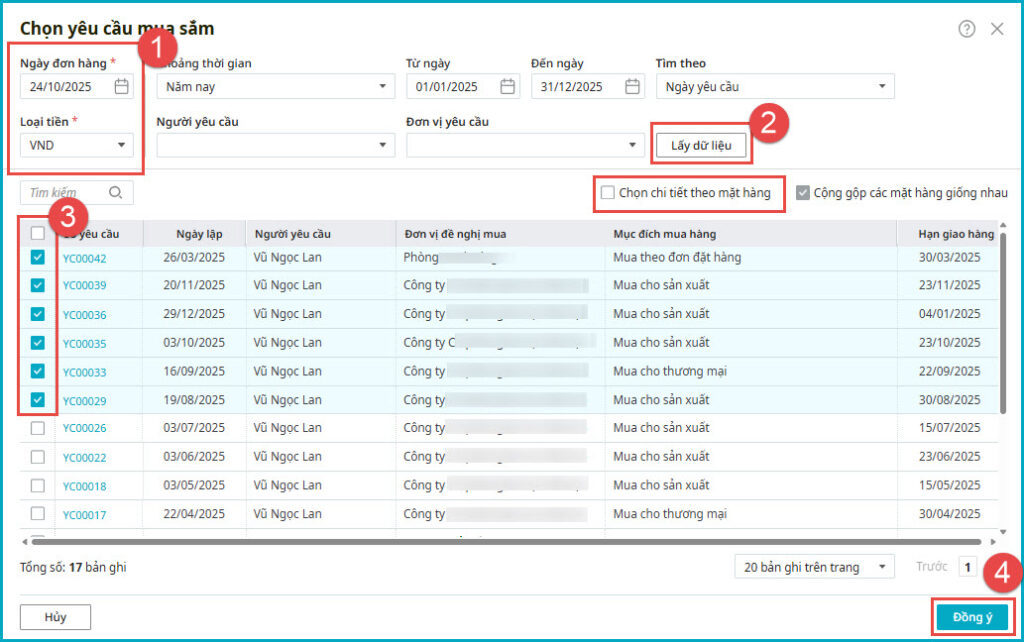
Task: Expand the Loại tiền VND dropdown
Action: click(121, 145)
